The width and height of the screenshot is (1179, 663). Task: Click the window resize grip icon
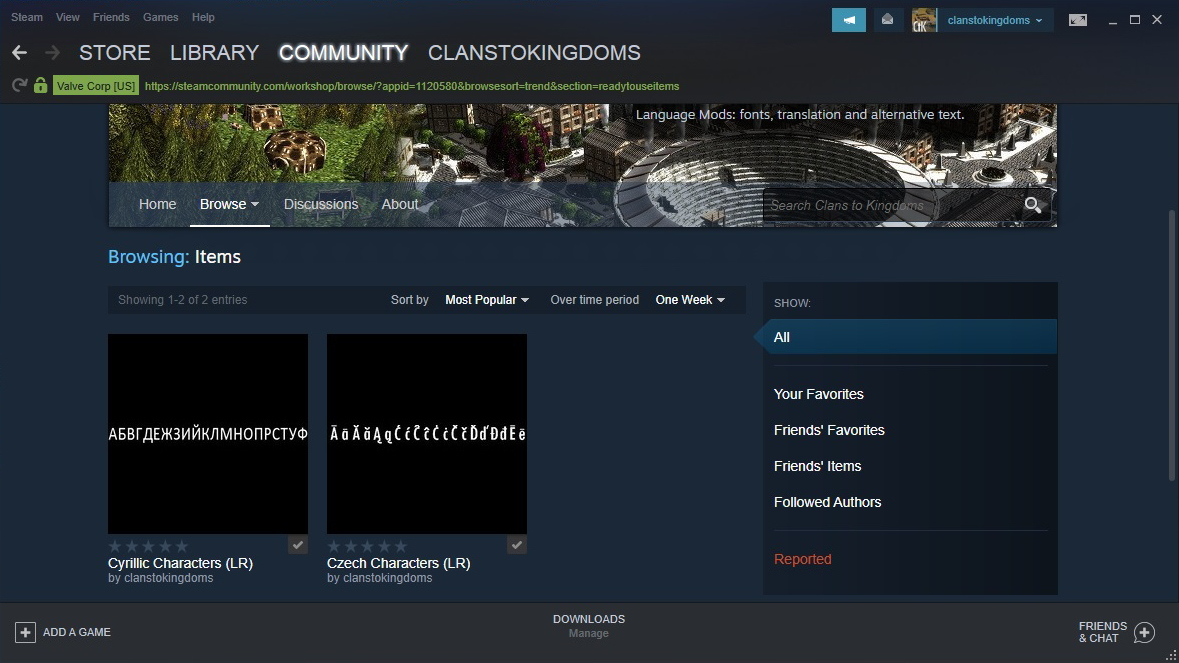(1171, 655)
